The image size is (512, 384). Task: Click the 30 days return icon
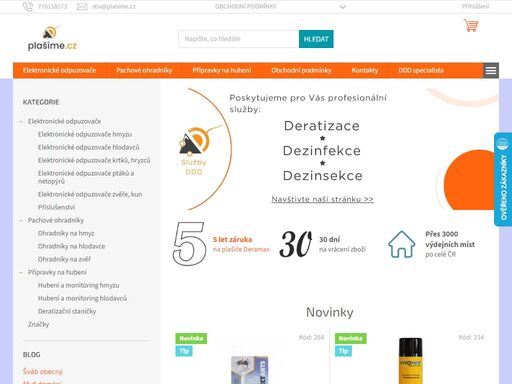tap(296, 244)
